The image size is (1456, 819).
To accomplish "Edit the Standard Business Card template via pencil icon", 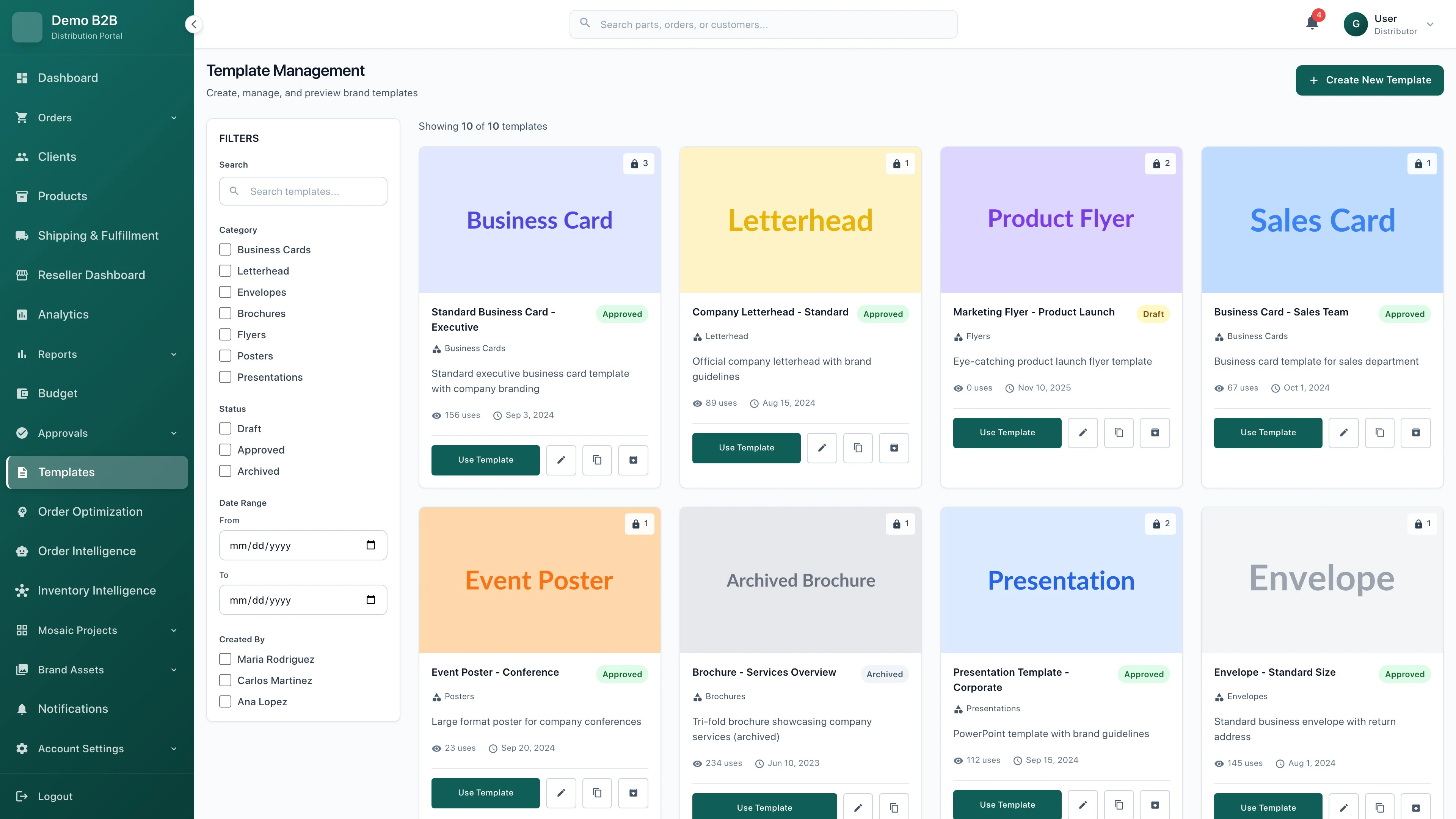I will click(561, 460).
